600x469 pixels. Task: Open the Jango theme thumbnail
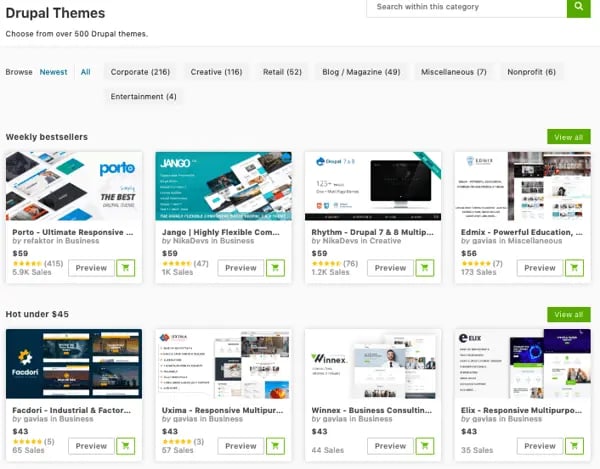pos(224,186)
